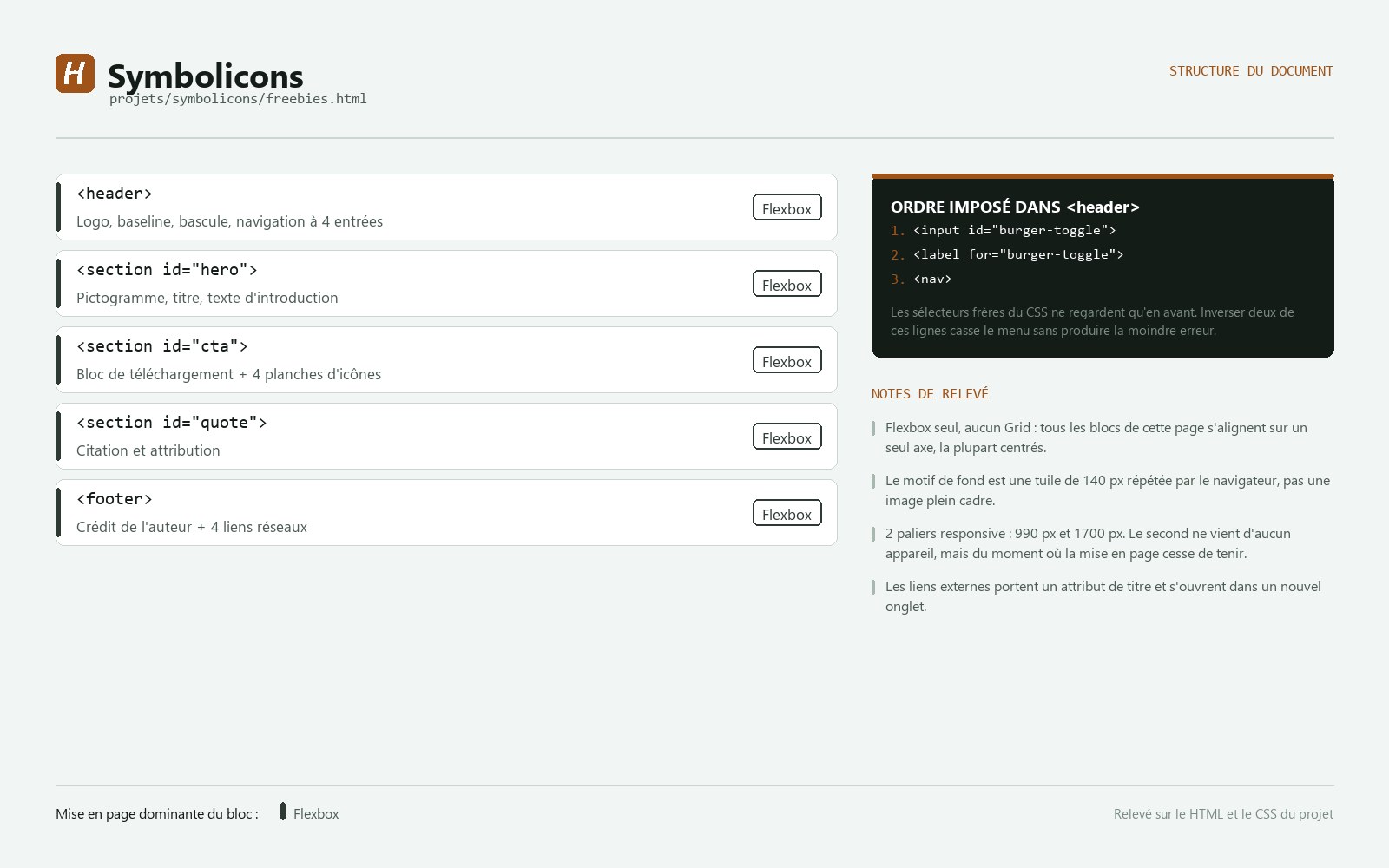Click the <footer> code title
The height and width of the screenshot is (868, 1389).
[x=114, y=499]
